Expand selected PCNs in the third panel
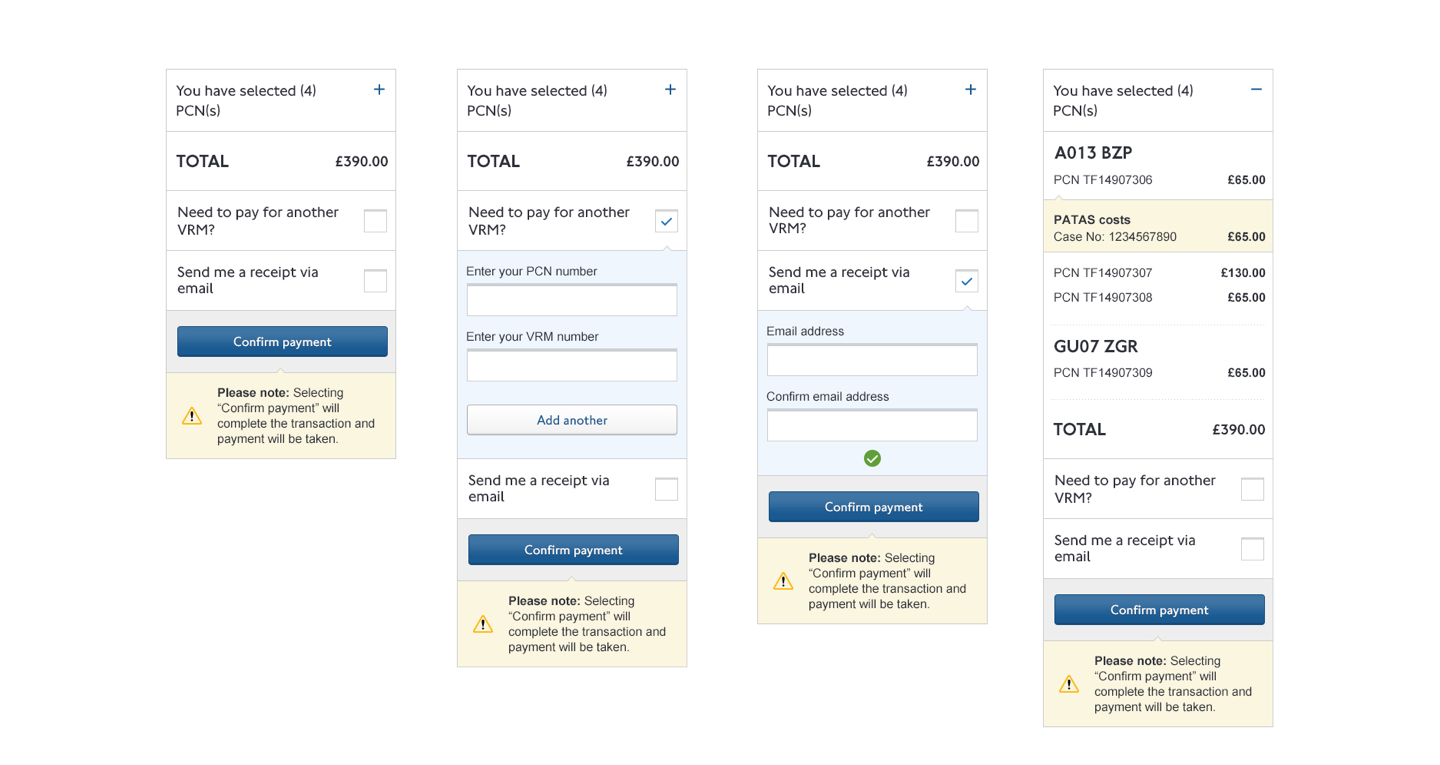1440x765 pixels. (970, 90)
